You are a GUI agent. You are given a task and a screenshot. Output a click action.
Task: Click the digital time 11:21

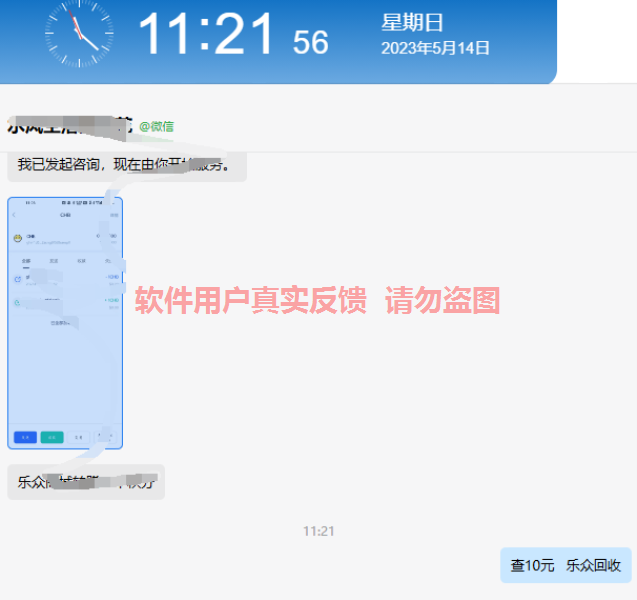206,33
